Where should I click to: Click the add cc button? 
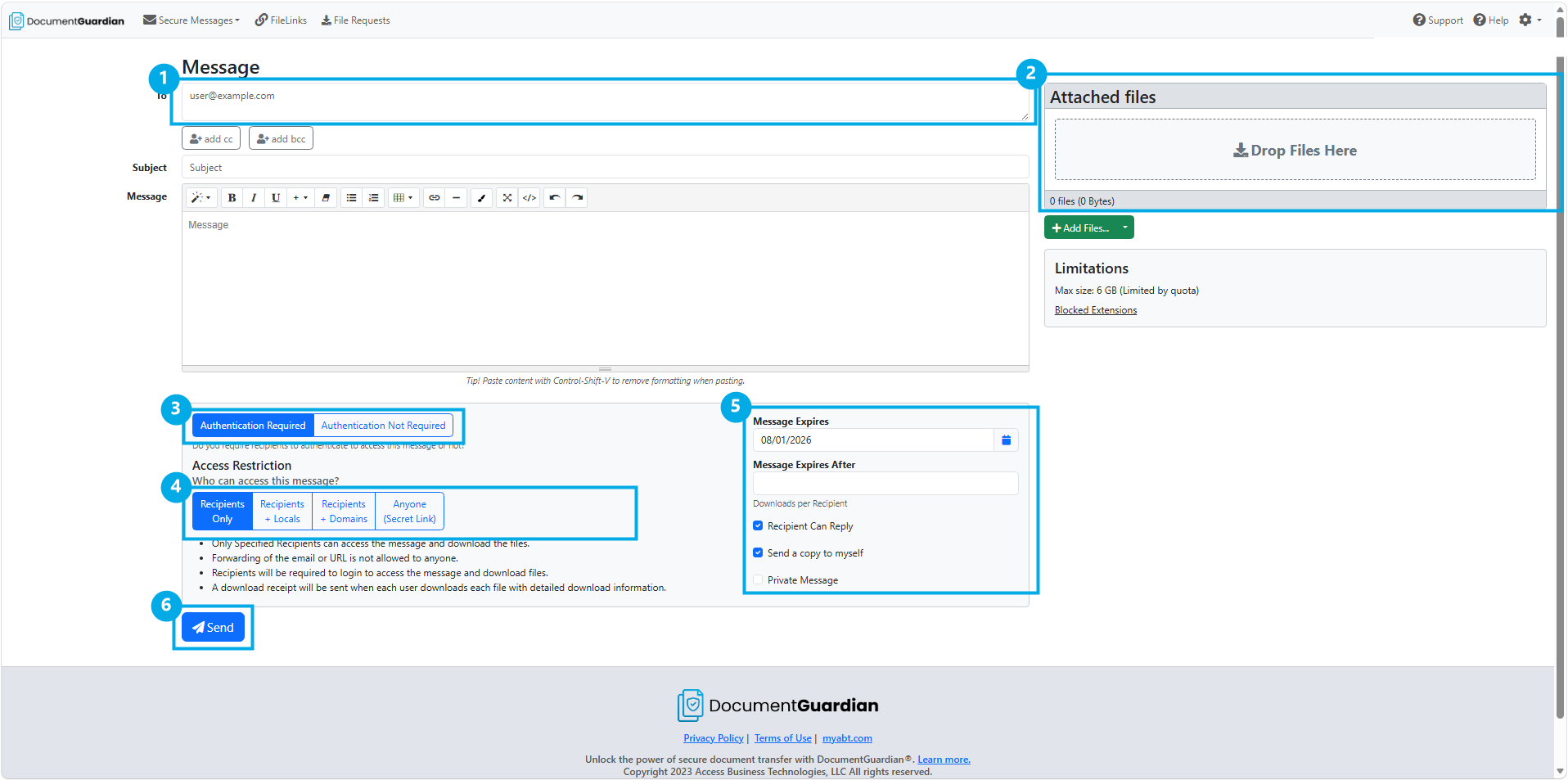coord(211,138)
